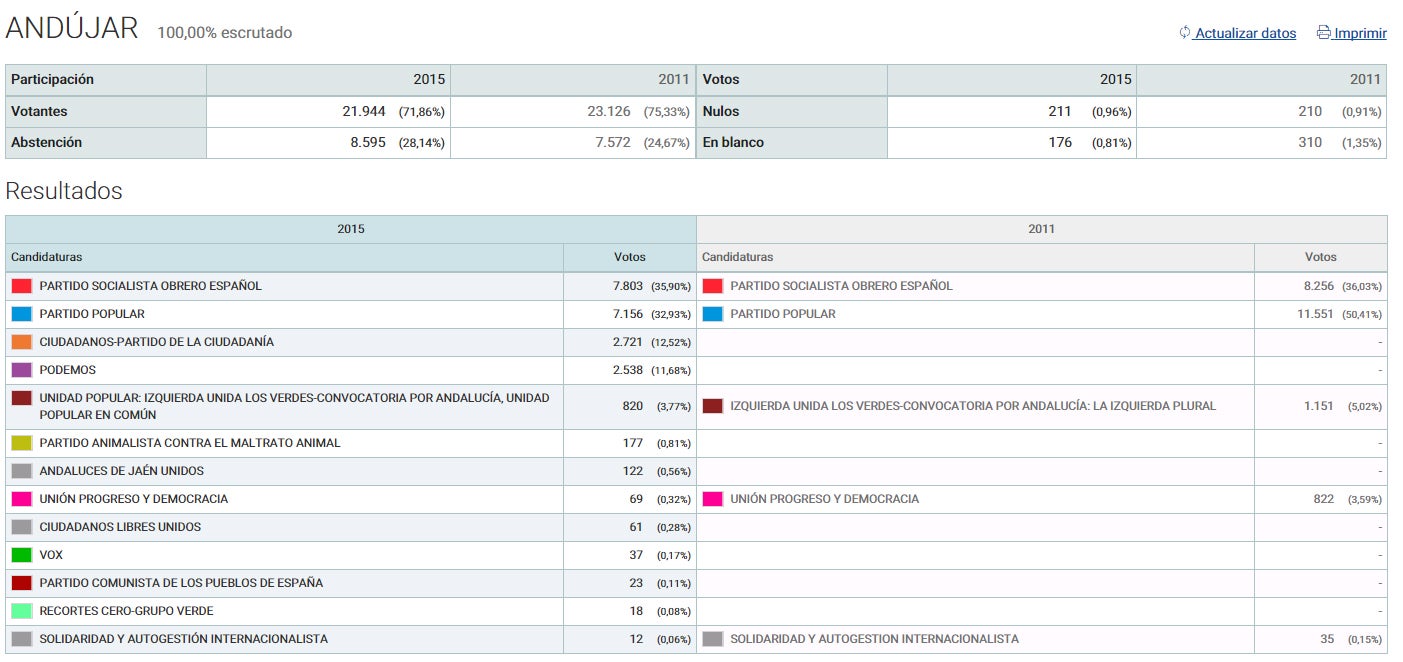Click Andaluces de Jaén Unidos row
Screen dimensions: 1403x662
(121, 471)
